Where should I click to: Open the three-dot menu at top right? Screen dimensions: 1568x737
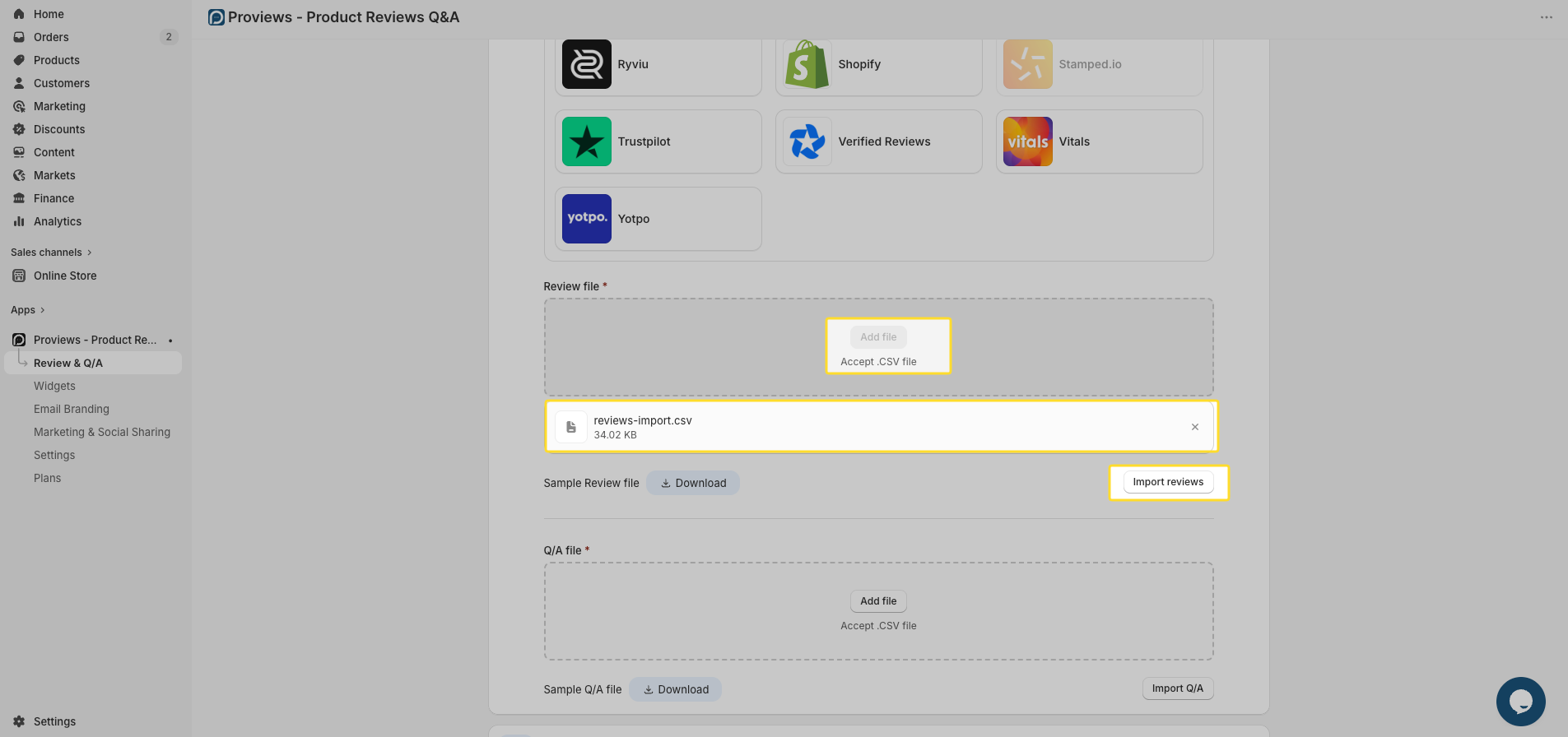[x=1547, y=17]
